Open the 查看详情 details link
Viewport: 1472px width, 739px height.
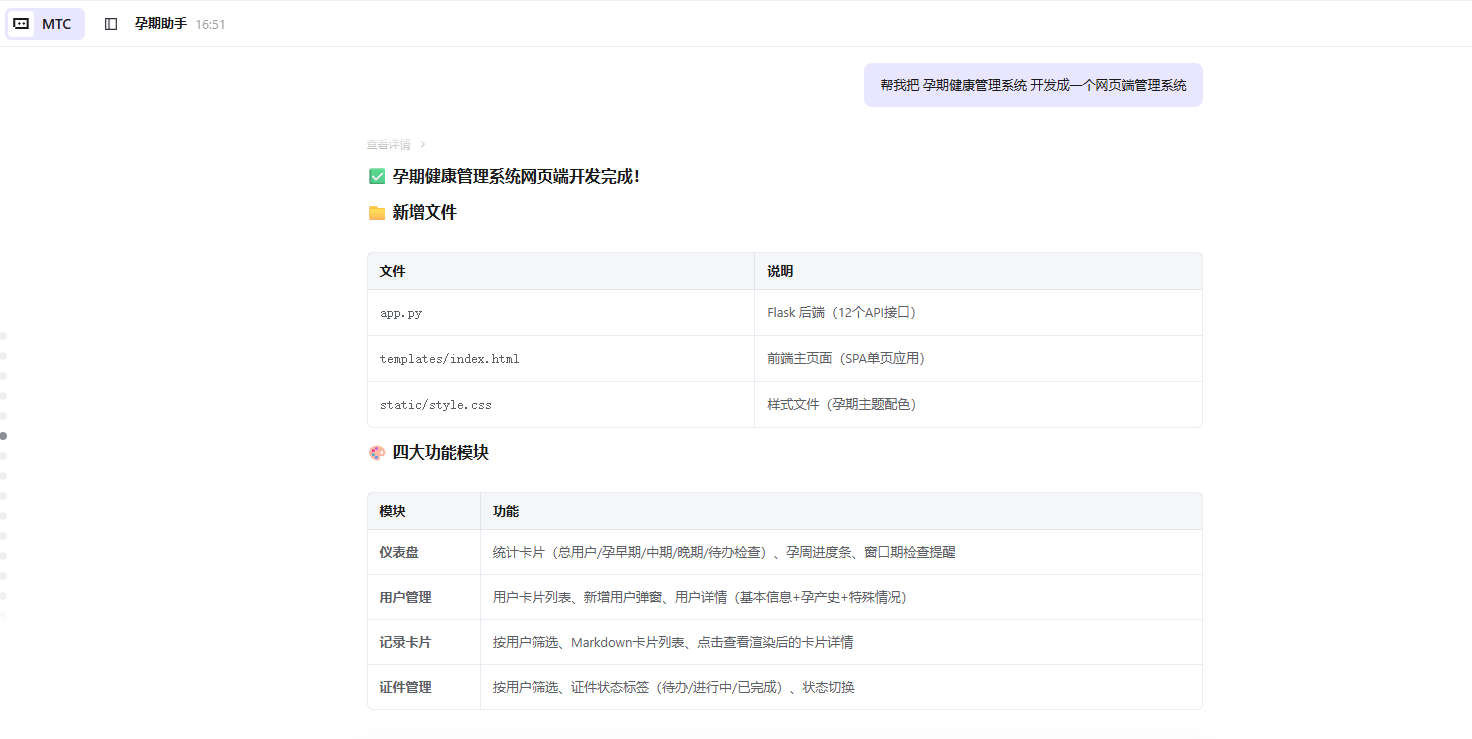388,144
